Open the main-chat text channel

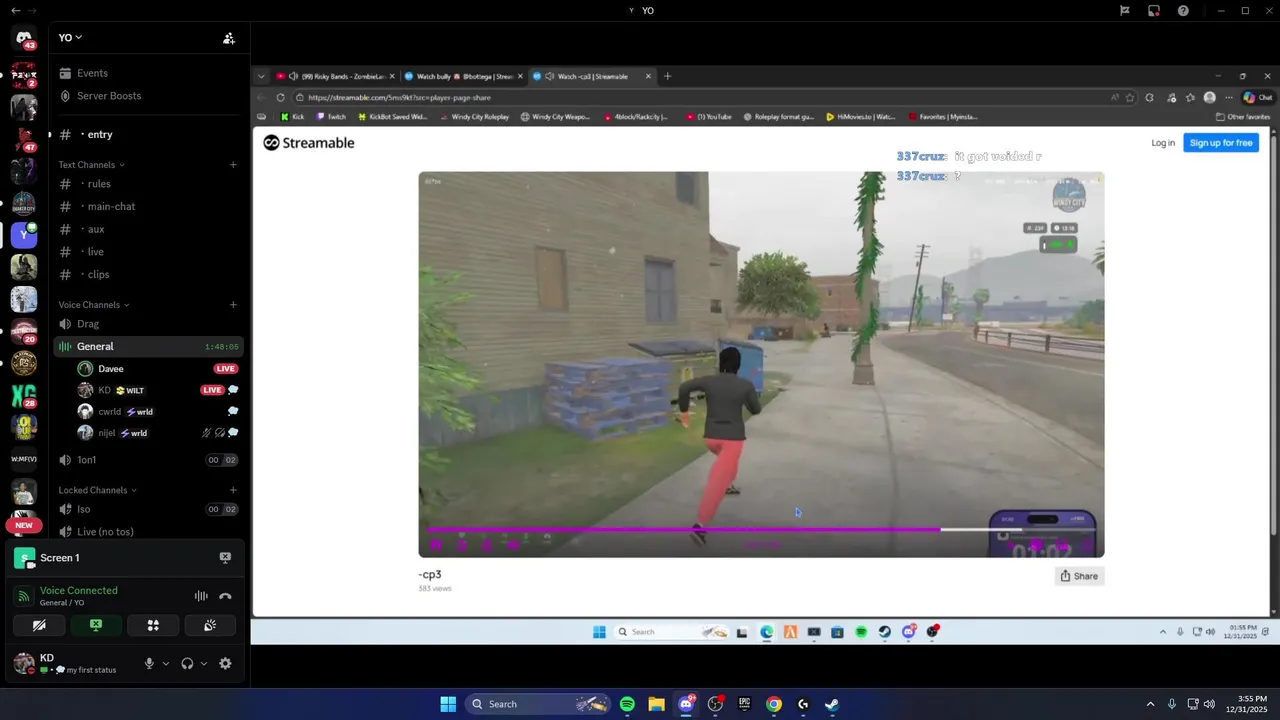148,206
